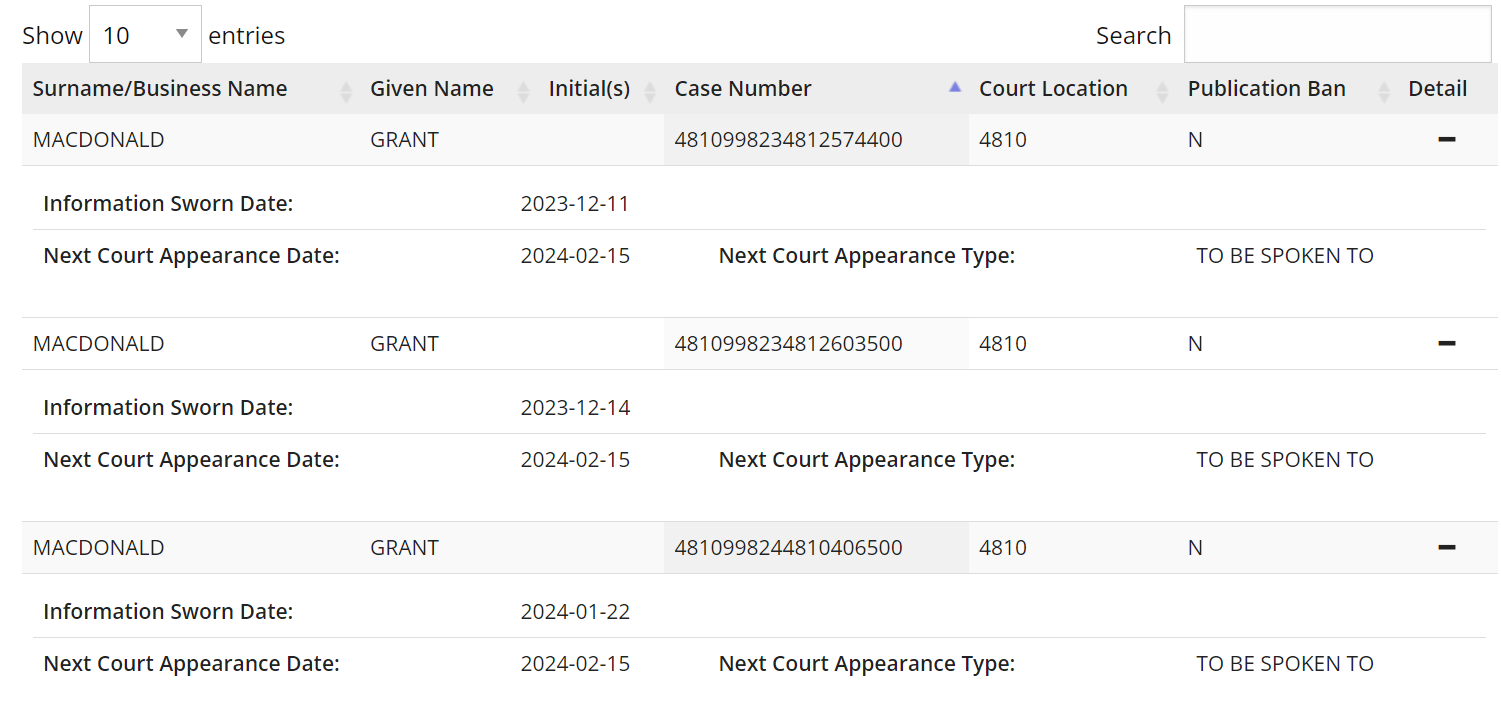Image resolution: width=1501 pixels, height=723 pixels.
Task: Sort by Initial(s) column
Action: (601, 89)
